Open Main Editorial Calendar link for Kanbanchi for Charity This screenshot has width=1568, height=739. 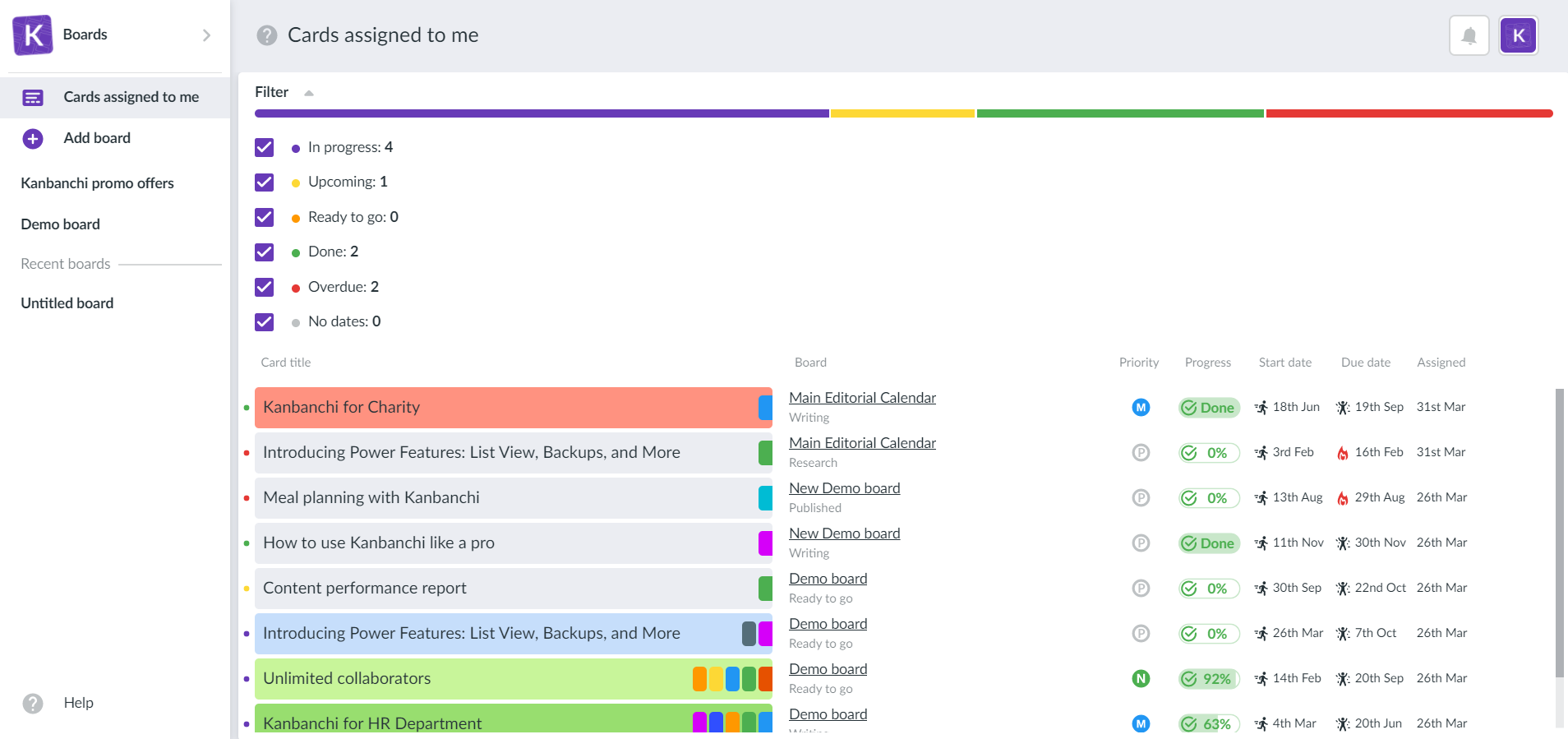(862, 398)
